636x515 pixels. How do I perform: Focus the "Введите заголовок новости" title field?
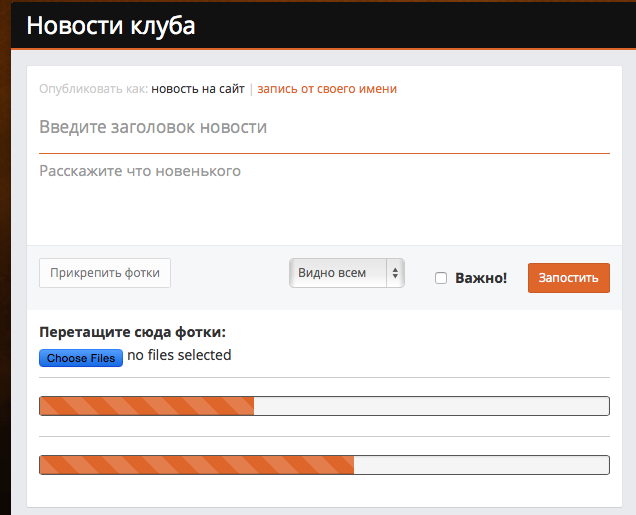[x=324, y=128]
